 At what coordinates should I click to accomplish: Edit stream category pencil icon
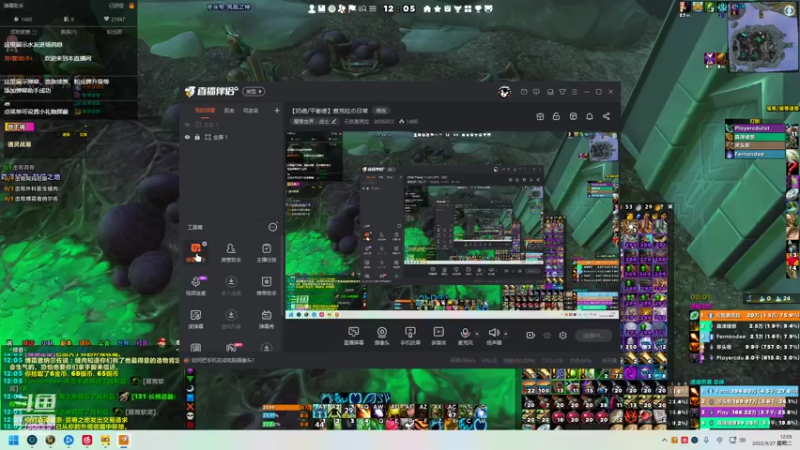pos(334,121)
